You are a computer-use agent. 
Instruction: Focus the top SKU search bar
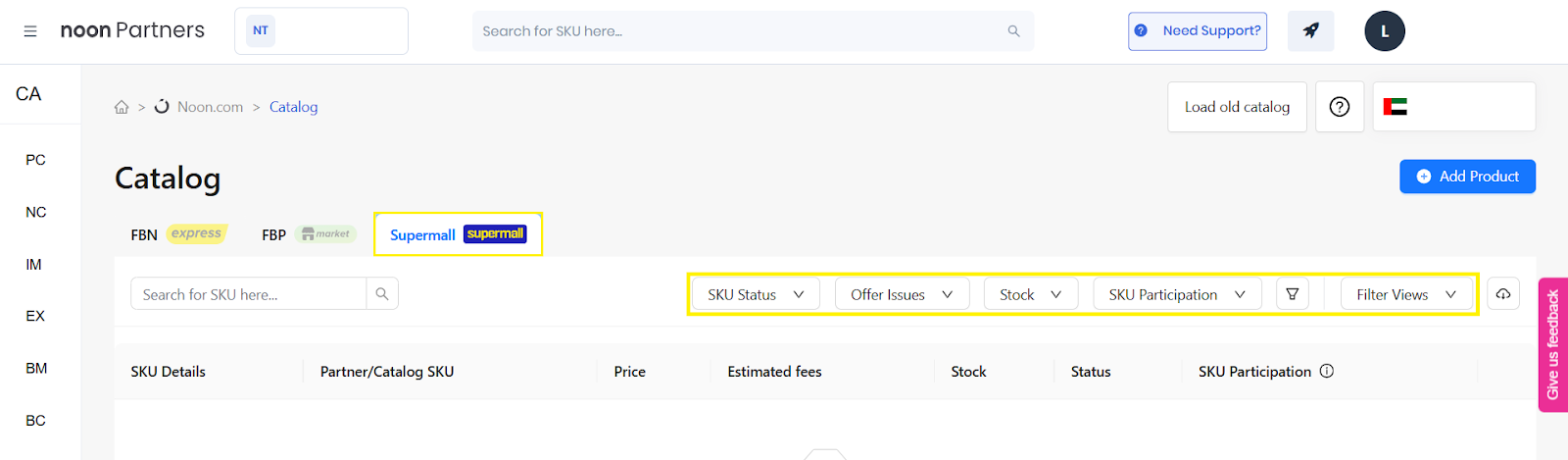coord(753,31)
